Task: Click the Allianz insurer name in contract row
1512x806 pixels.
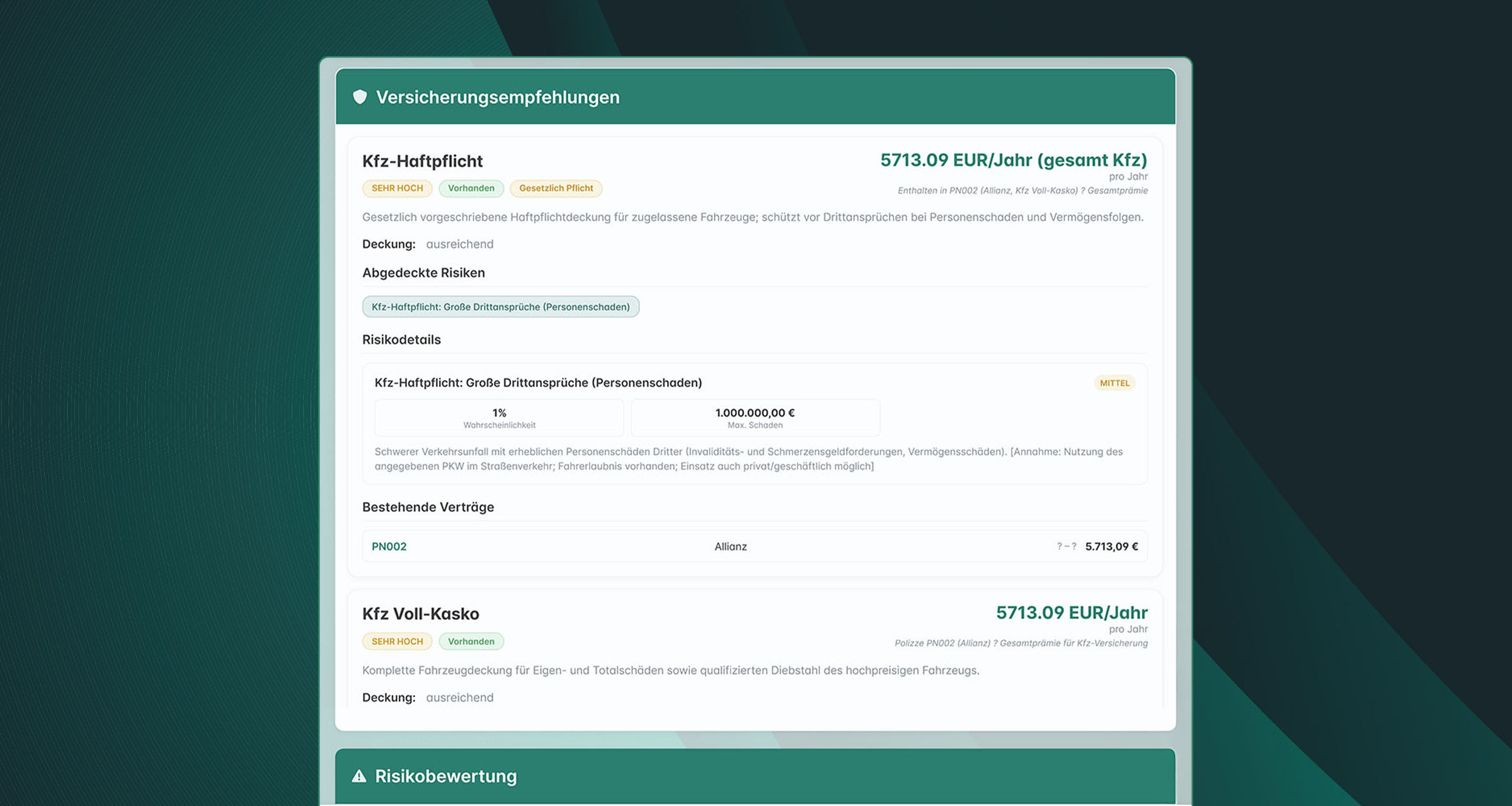Action: tap(730, 547)
